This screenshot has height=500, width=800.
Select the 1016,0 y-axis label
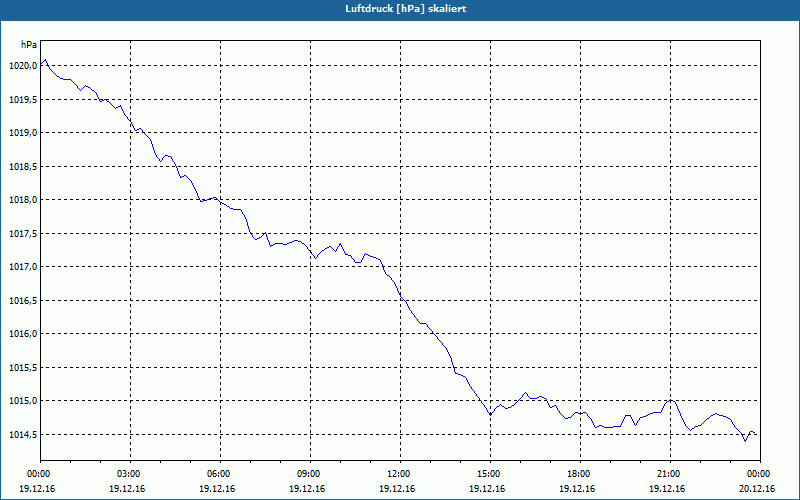coord(23,334)
